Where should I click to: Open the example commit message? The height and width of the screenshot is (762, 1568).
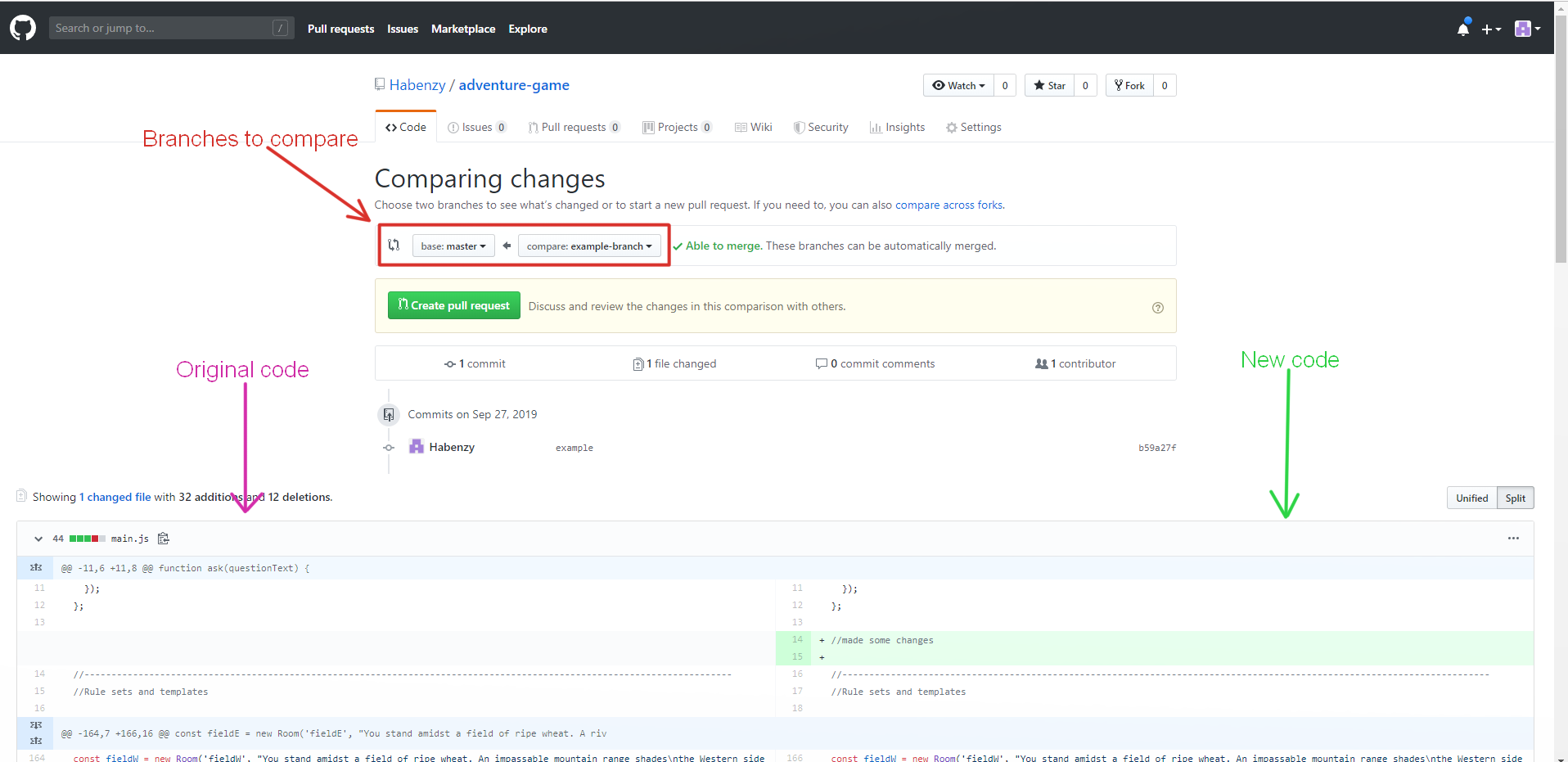(x=574, y=448)
